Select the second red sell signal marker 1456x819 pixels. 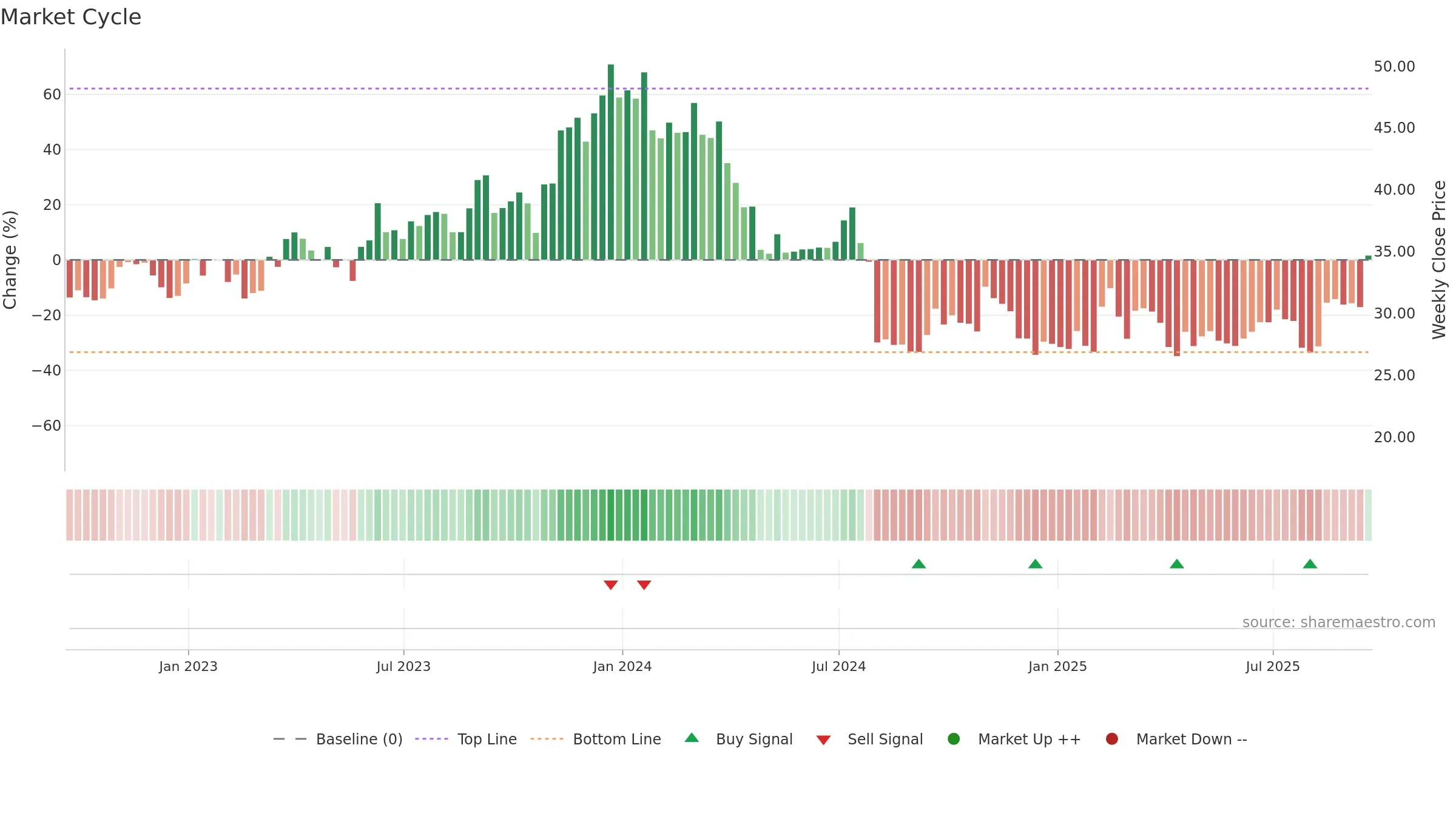[x=644, y=585]
